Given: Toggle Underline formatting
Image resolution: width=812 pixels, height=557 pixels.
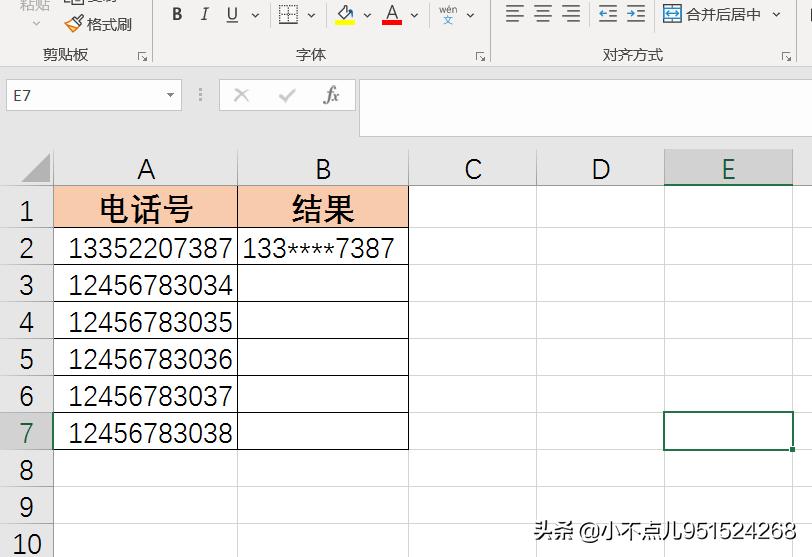Looking at the screenshot, I should (232, 14).
